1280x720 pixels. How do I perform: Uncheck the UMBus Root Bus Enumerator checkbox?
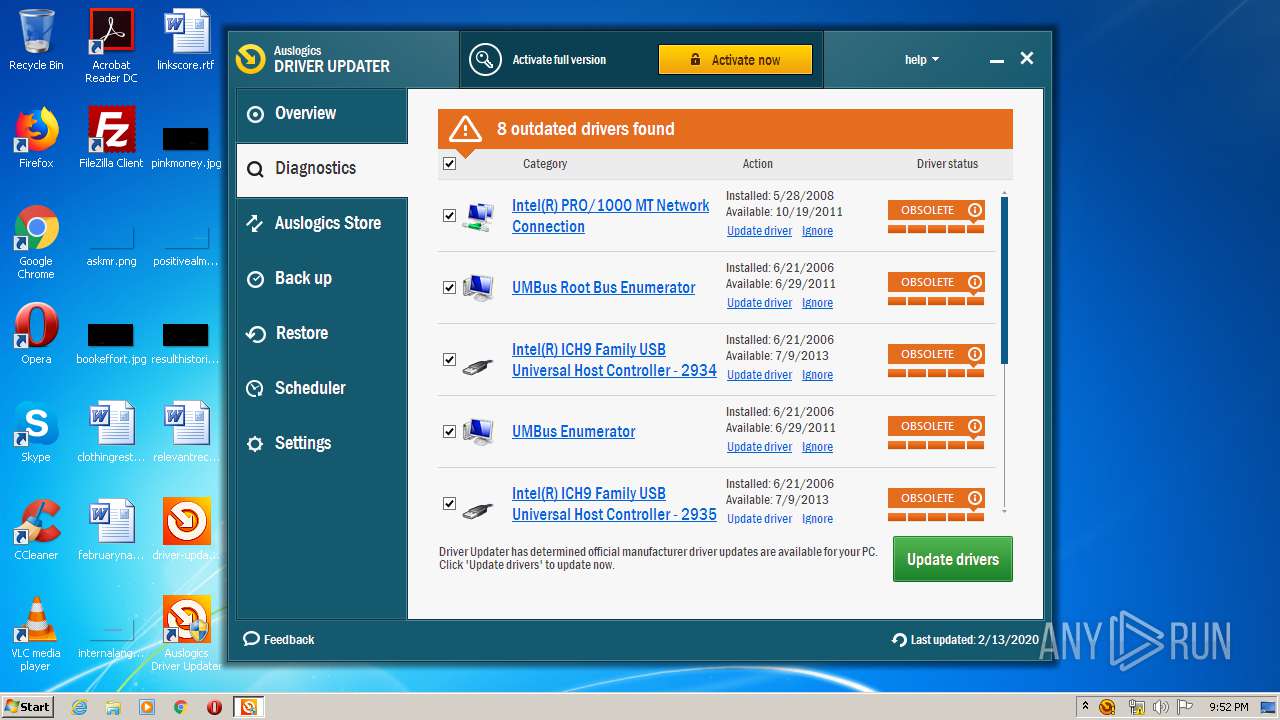tap(449, 287)
